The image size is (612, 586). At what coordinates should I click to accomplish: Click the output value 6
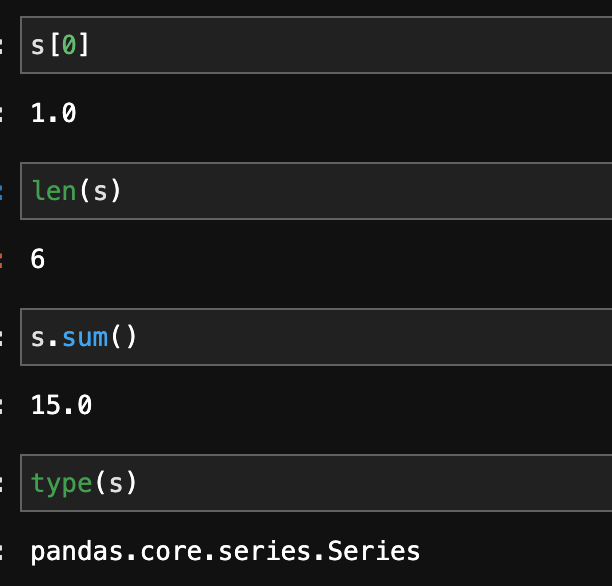click(x=38, y=260)
